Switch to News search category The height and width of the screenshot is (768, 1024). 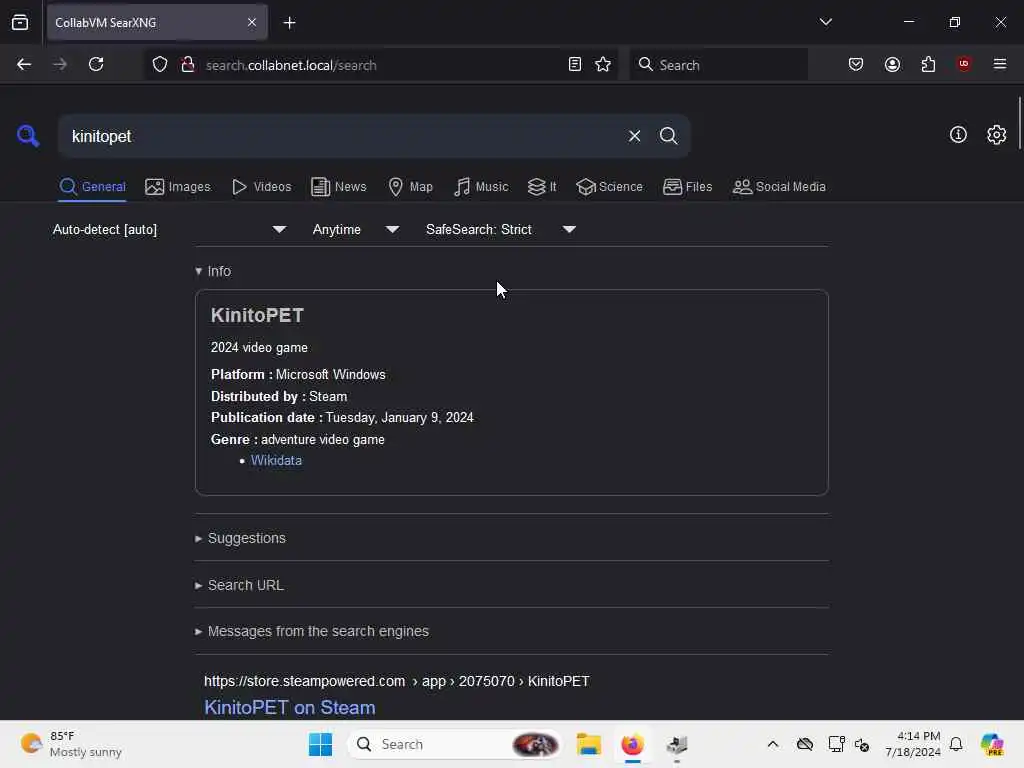pos(338,187)
